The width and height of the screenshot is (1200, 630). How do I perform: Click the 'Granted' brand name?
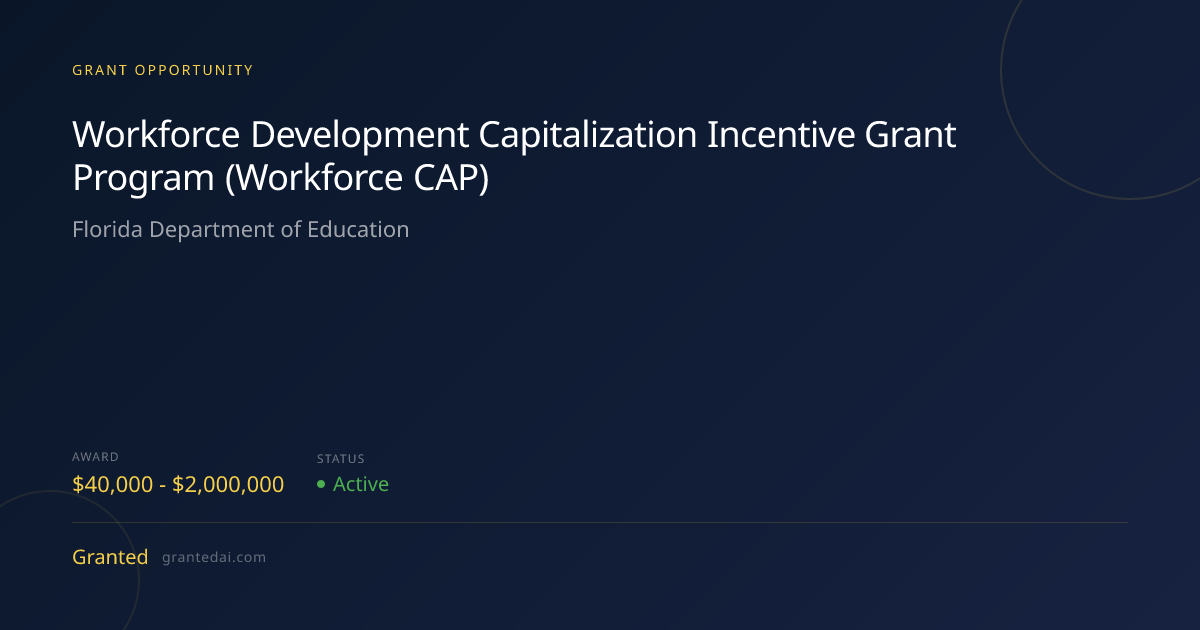coord(110,557)
